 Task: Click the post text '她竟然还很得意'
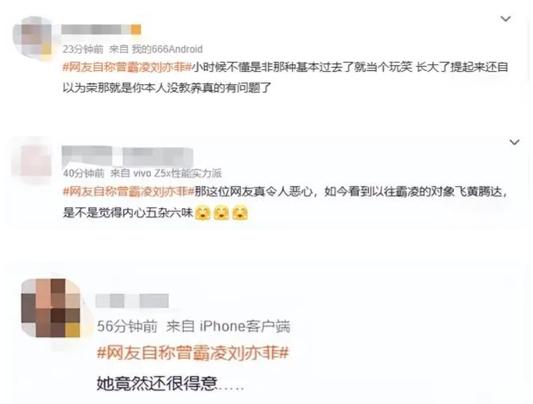tap(157, 384)
